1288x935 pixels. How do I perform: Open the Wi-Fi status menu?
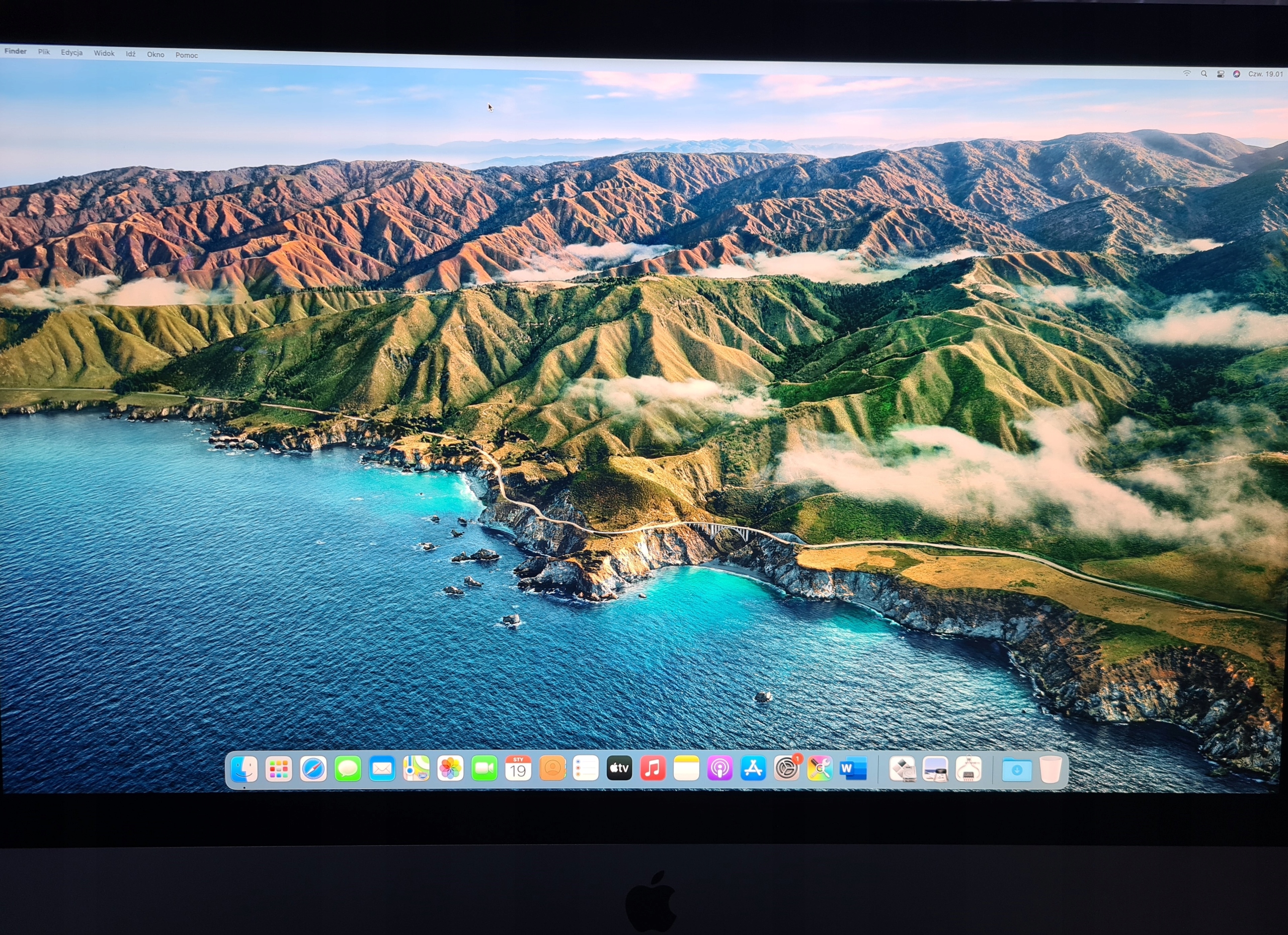1187,74
